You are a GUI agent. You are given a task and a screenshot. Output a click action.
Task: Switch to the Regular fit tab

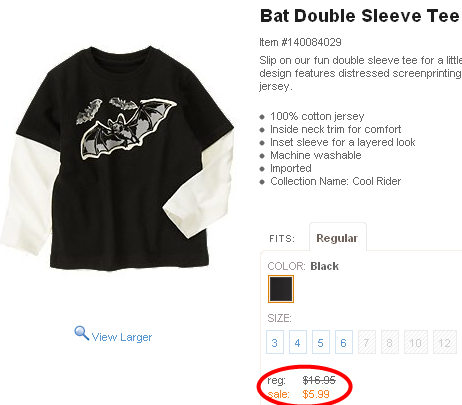click(337, 238)
